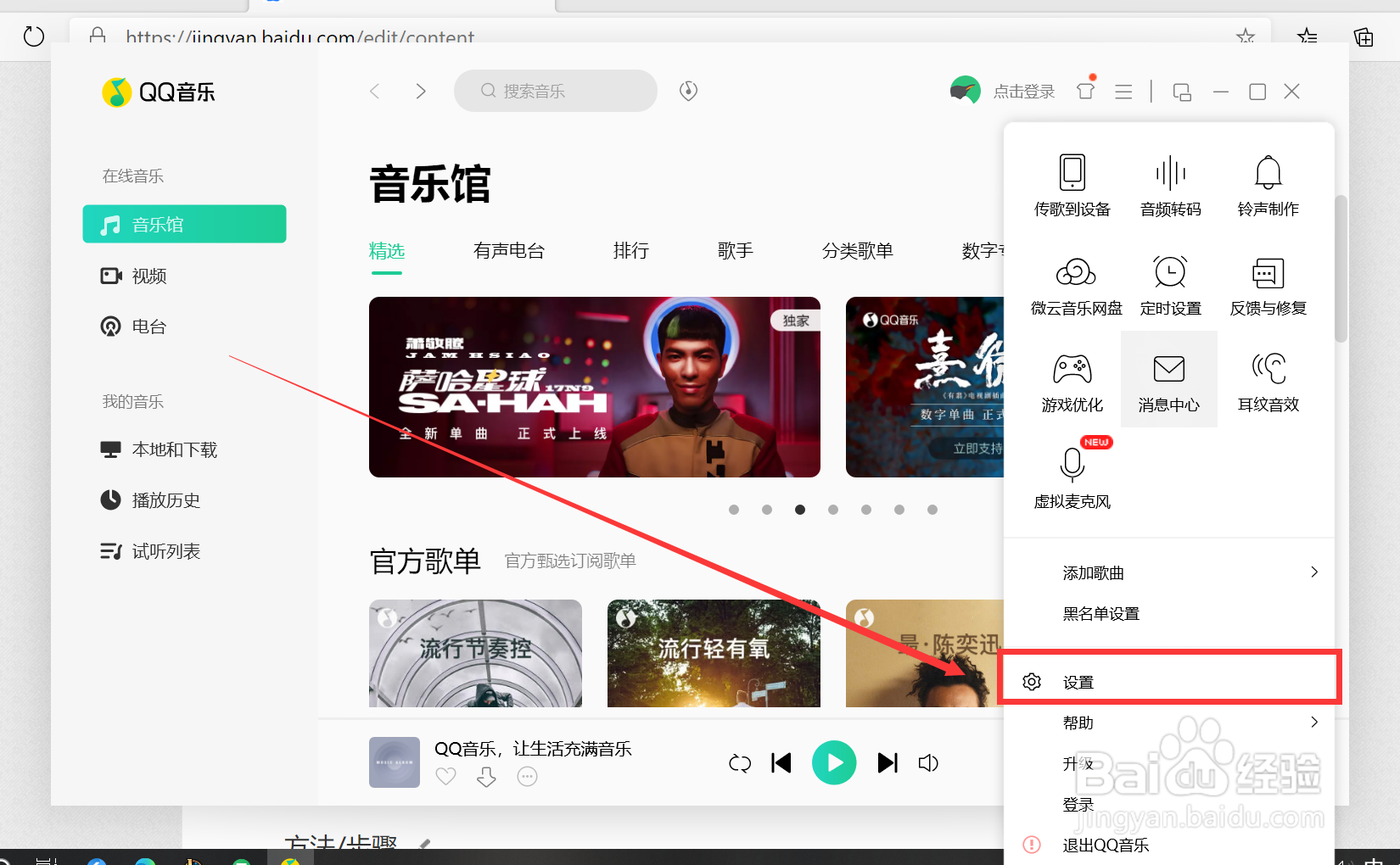The height and width of the screenshot is (865, 1400).
Task: Expand the 添加歌曲 submenu
Action: 1093,572
